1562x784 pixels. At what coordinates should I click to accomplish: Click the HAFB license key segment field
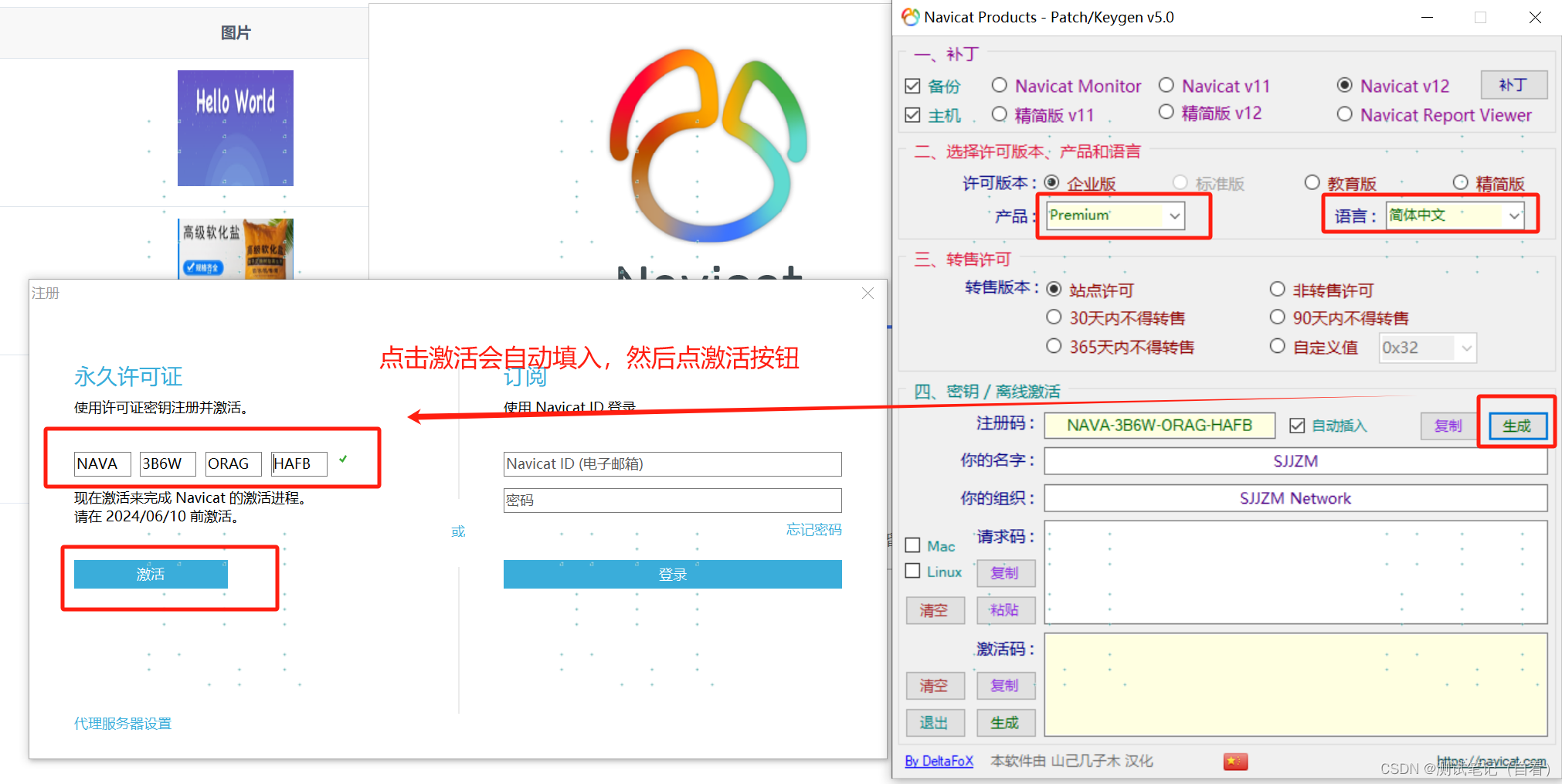299,463
